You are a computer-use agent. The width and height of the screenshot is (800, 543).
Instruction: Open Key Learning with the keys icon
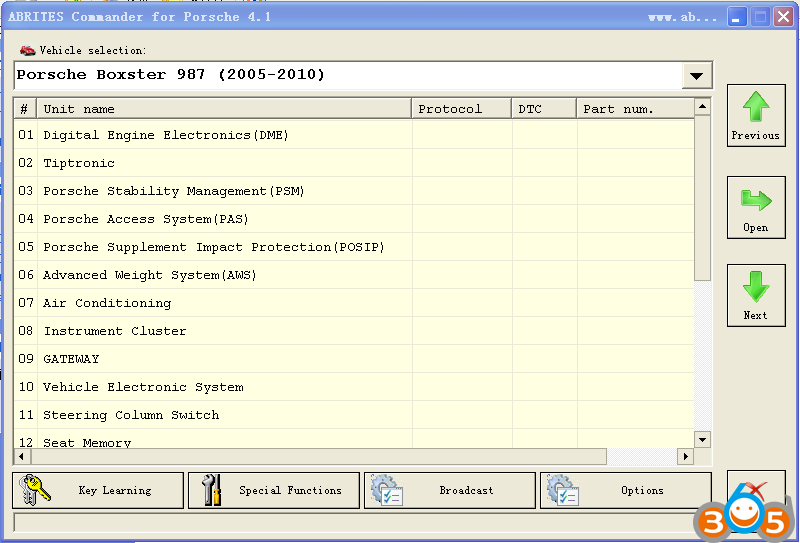point(35,490)
